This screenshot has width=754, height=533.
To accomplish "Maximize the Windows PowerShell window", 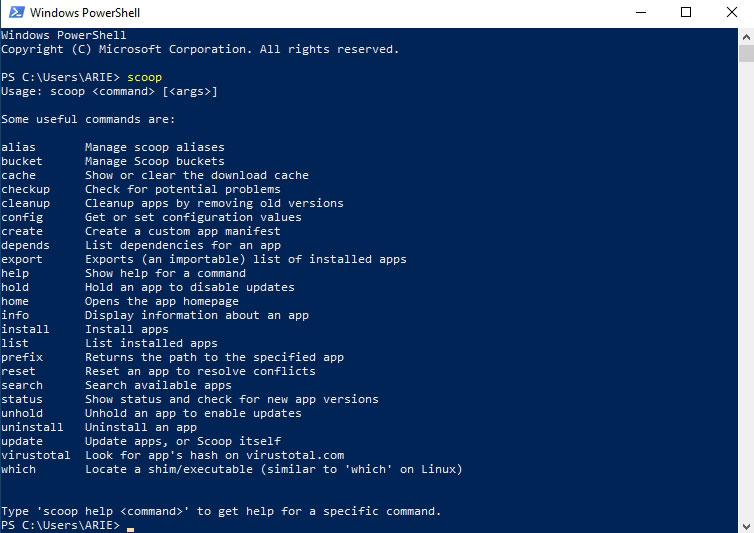I will (x=686, y=13).
